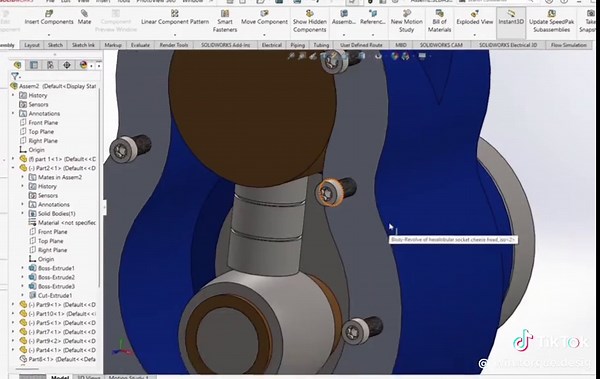Create an Exploded View

[474, 18]
